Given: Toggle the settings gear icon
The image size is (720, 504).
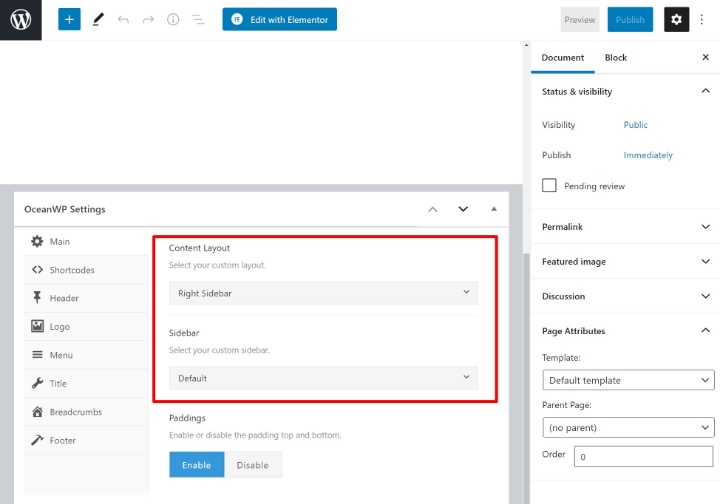Looking at the screenshot, I should [x=677, y=20].
